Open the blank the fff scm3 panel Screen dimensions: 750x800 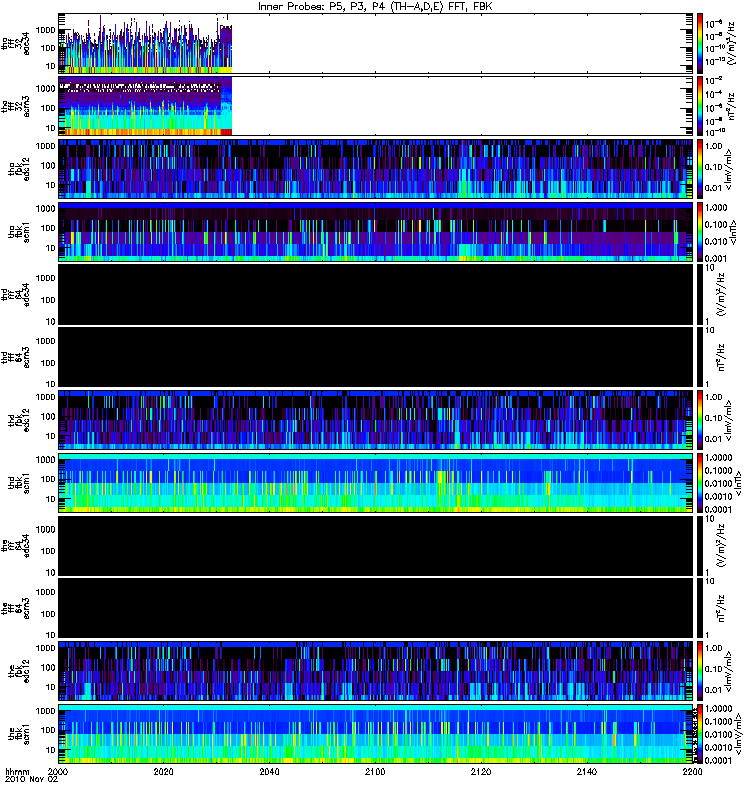(375, 608)
